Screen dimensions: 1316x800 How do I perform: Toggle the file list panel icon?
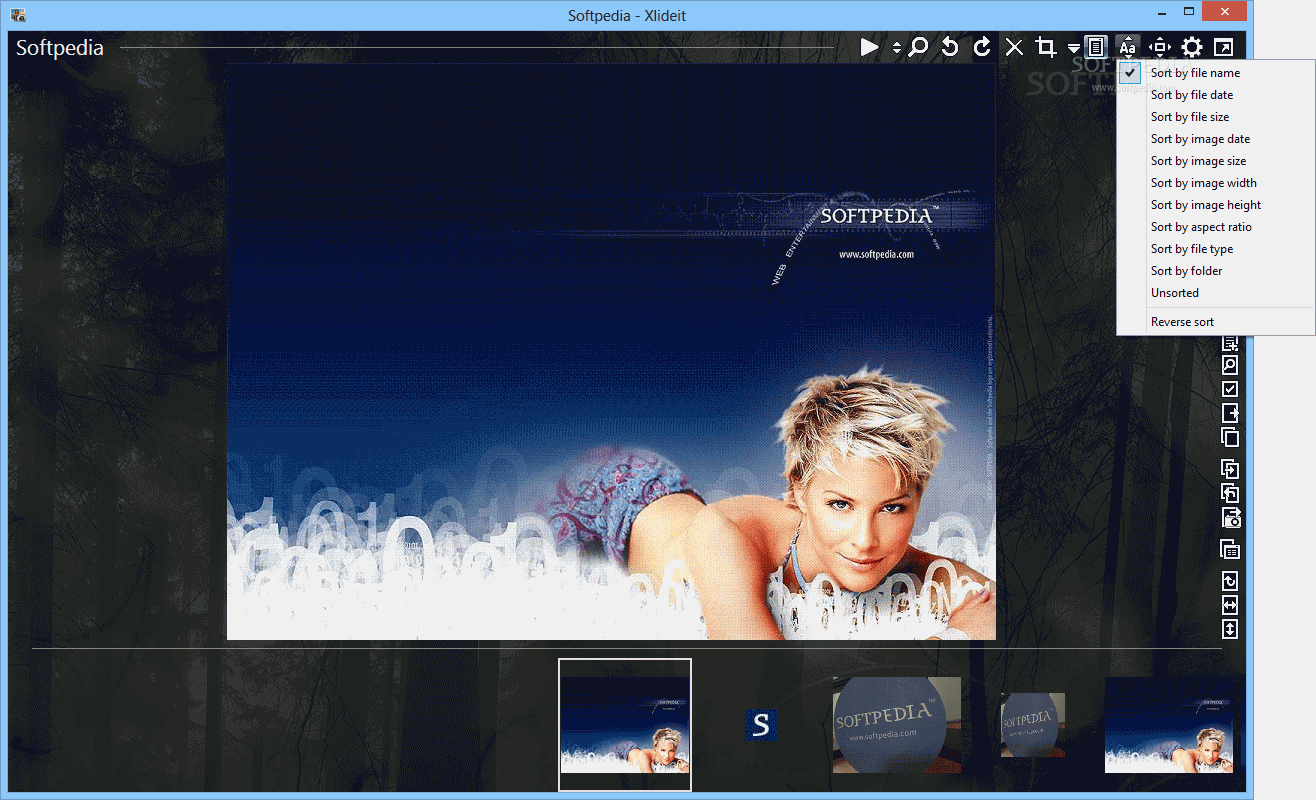1096,47
